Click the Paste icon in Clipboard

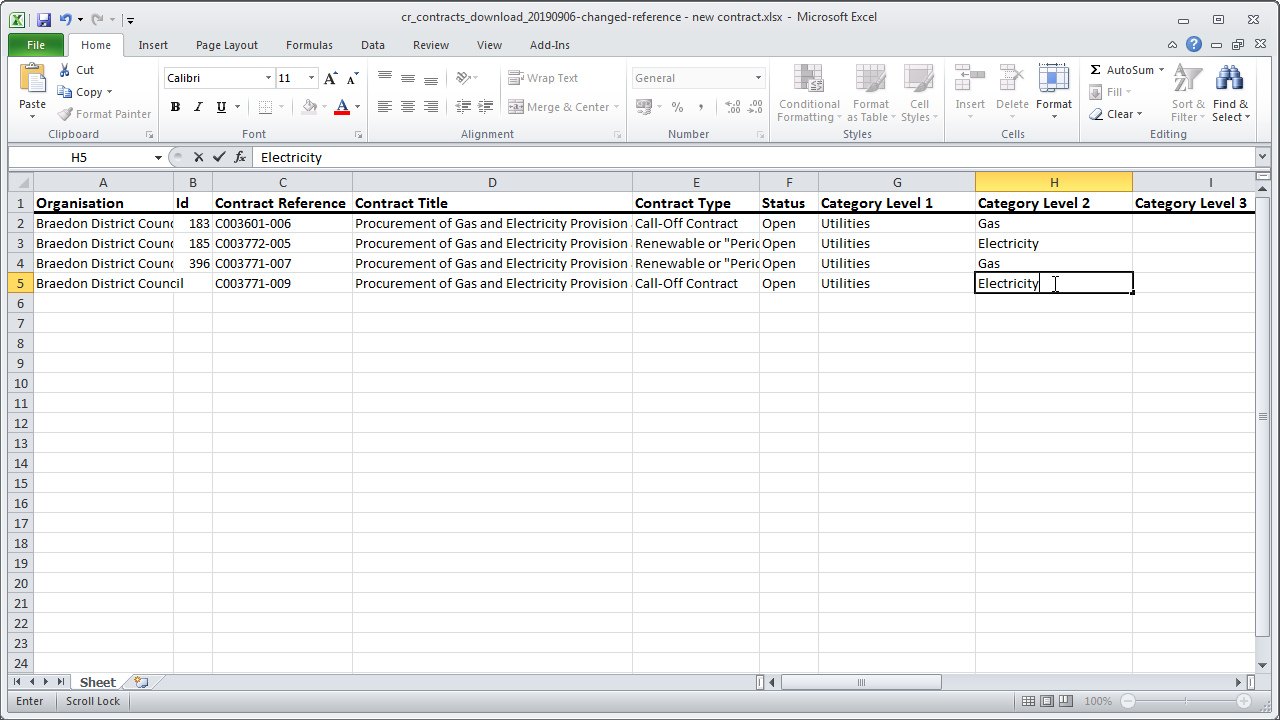[x=32, y=82]
